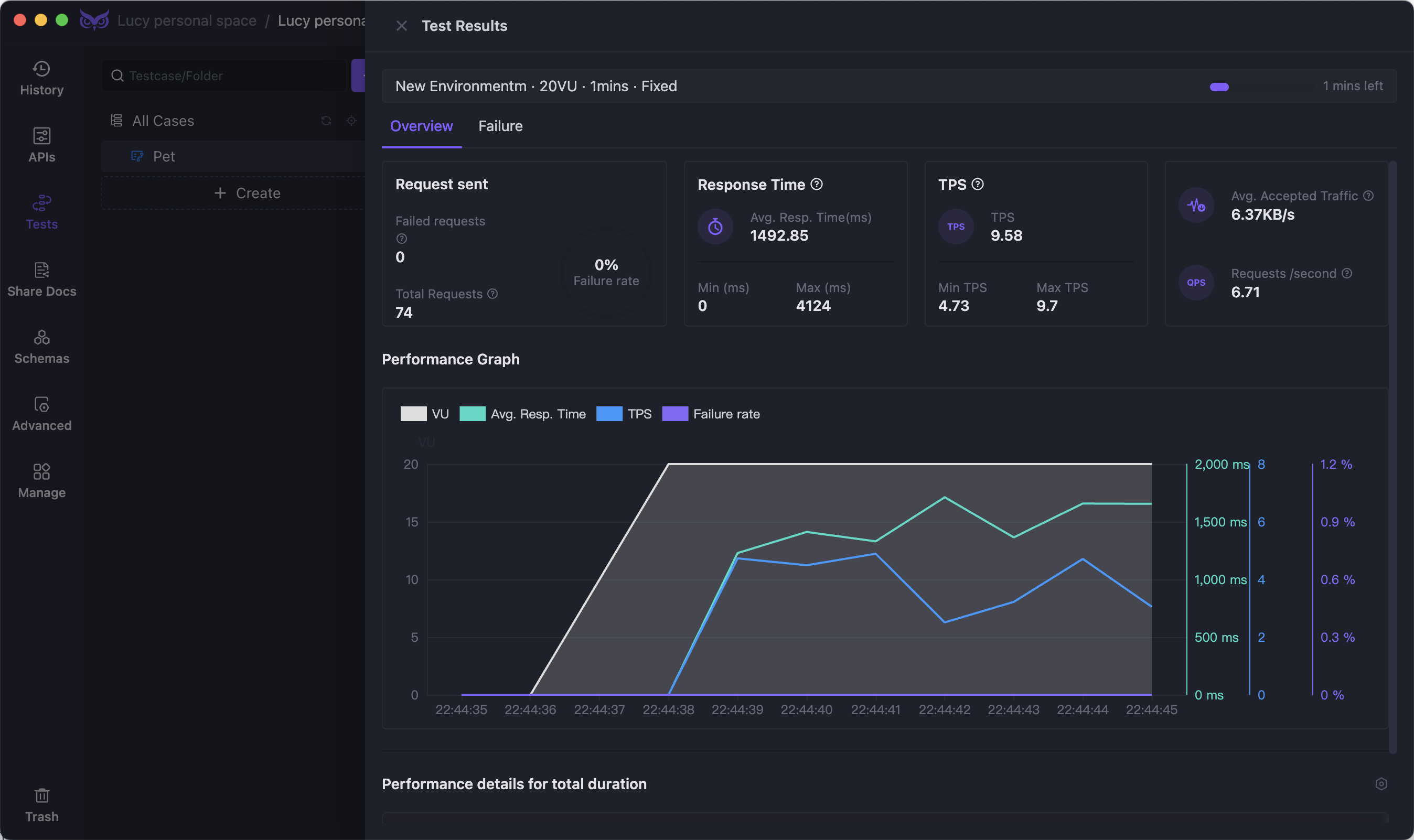Screen dimensions: 1414x840
Task: Open the Schemas section
Action: [x=41, y=347]
